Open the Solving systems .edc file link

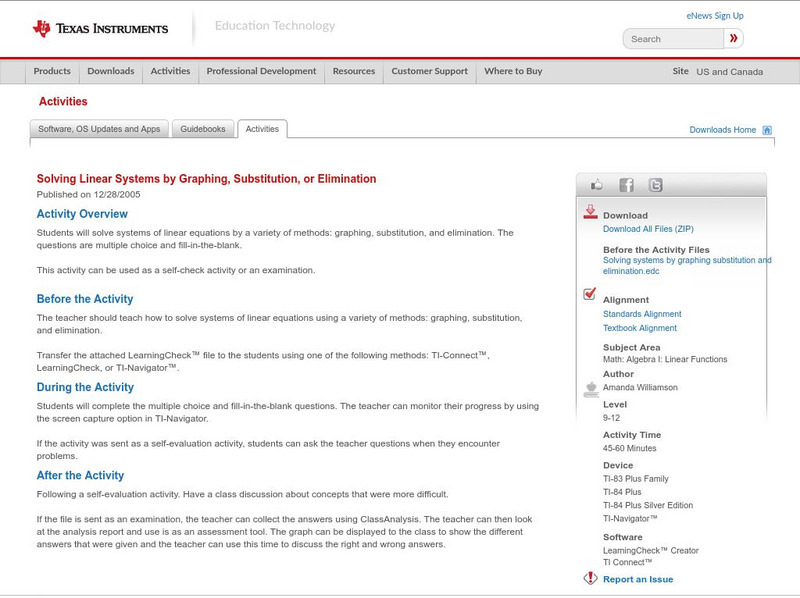687,266
